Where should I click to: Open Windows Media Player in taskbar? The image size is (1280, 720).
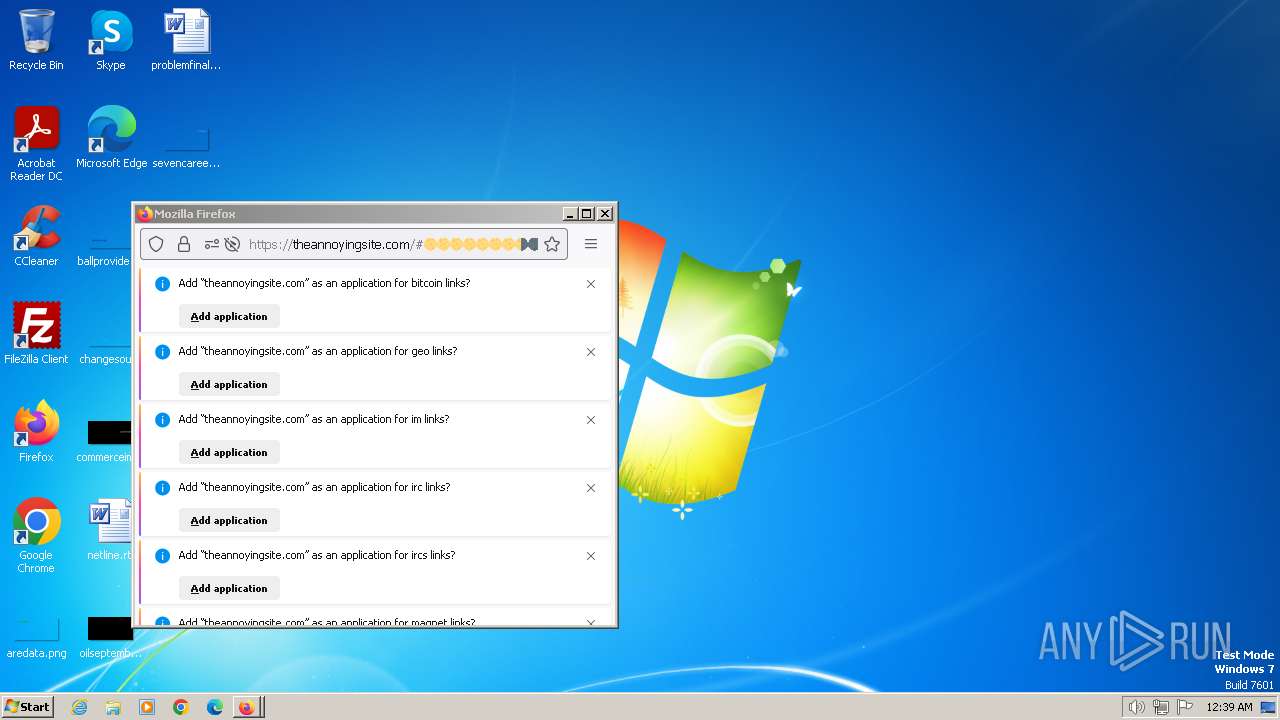pyautogui.click(x=147, y=707)
